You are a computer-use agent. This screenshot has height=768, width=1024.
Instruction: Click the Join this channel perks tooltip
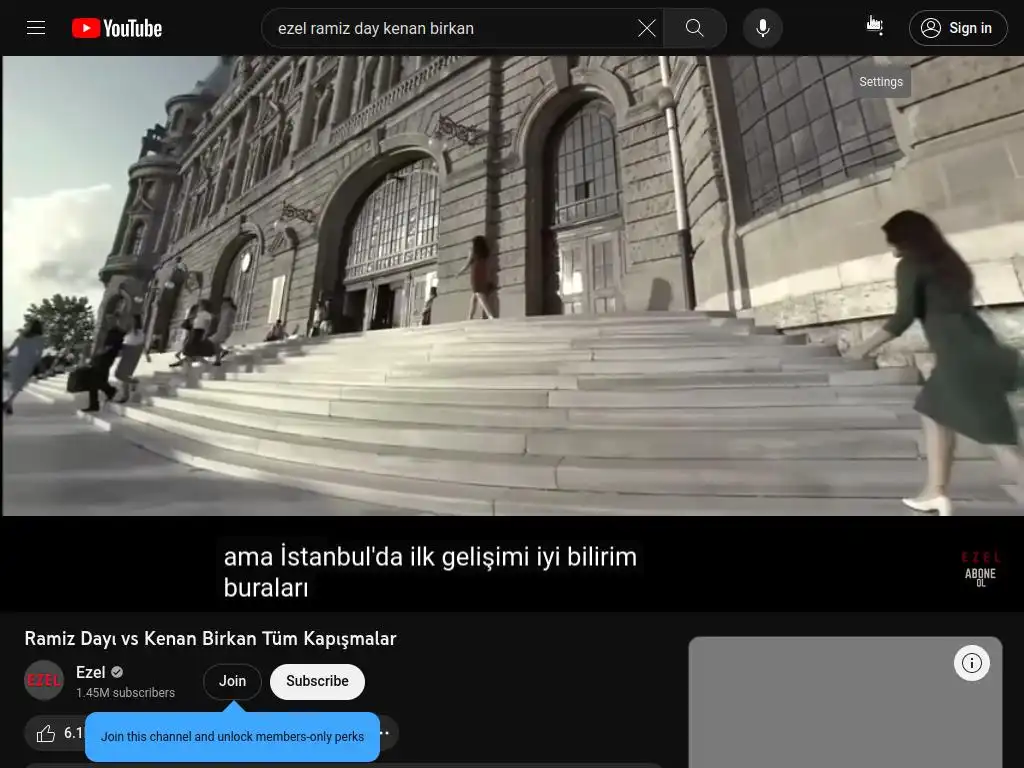232,737
